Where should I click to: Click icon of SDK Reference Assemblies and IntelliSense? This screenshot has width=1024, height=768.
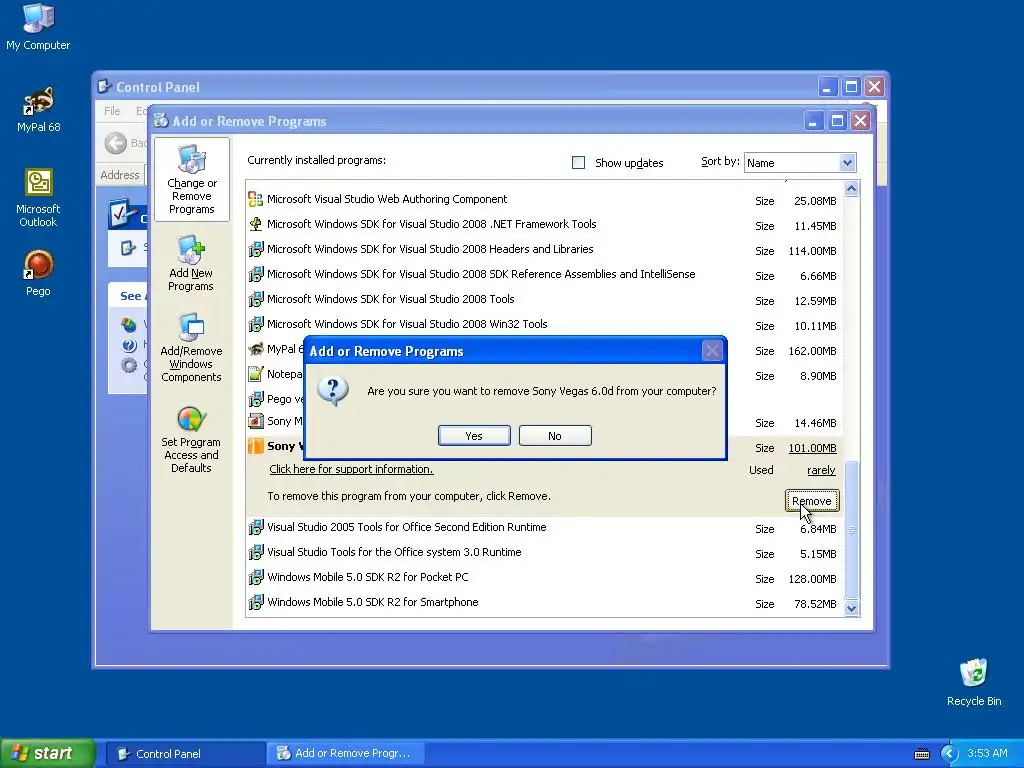(255, 274)
